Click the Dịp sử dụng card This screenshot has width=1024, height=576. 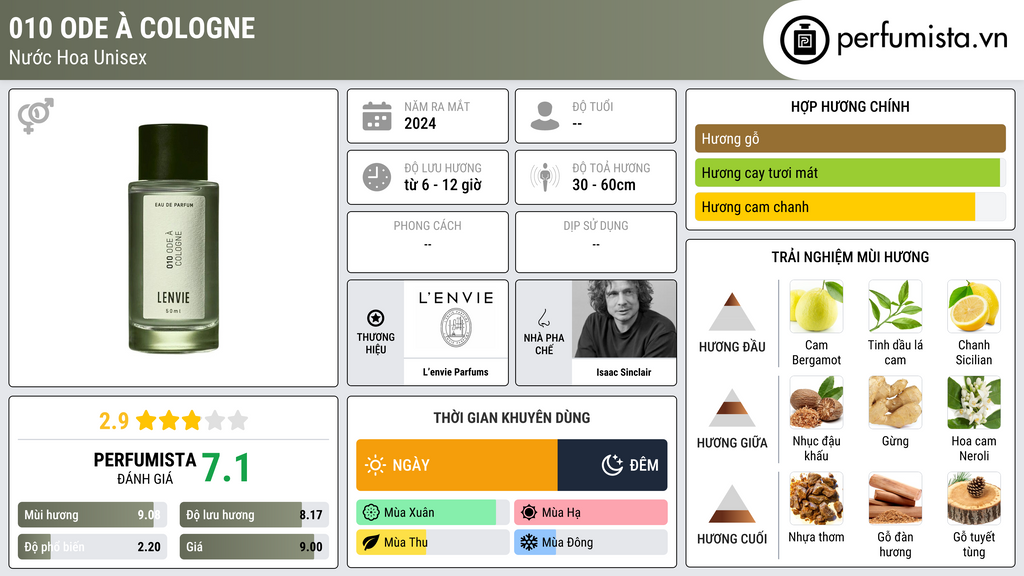[x=596, y=242]
